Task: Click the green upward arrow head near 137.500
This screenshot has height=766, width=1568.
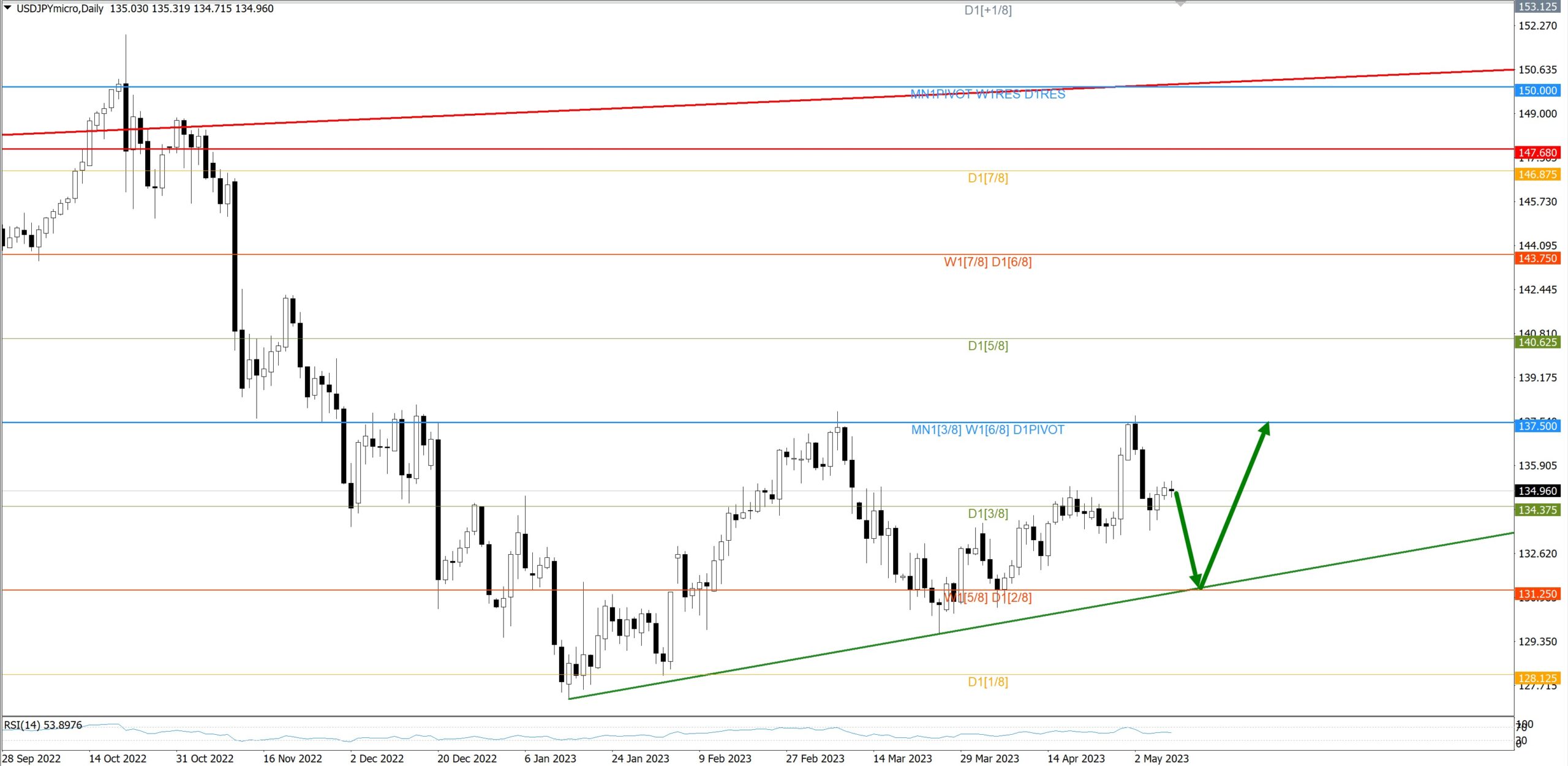Action: coord(1264,429)
